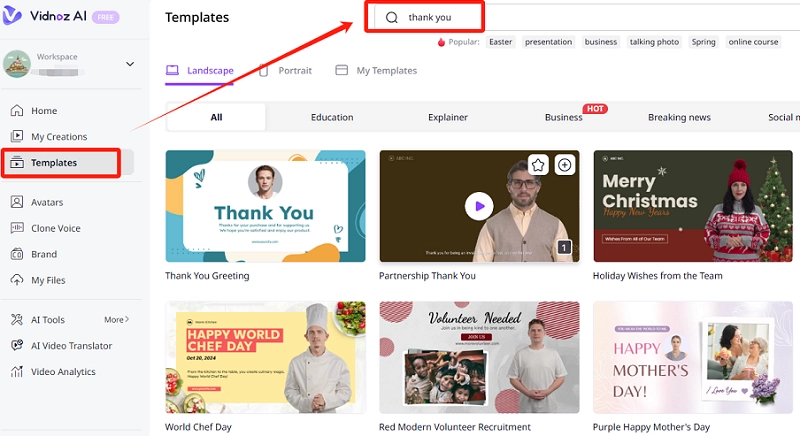Viewport: 800px width, 436px height.
Task: Click the template search field
Action: click(440, 17)
